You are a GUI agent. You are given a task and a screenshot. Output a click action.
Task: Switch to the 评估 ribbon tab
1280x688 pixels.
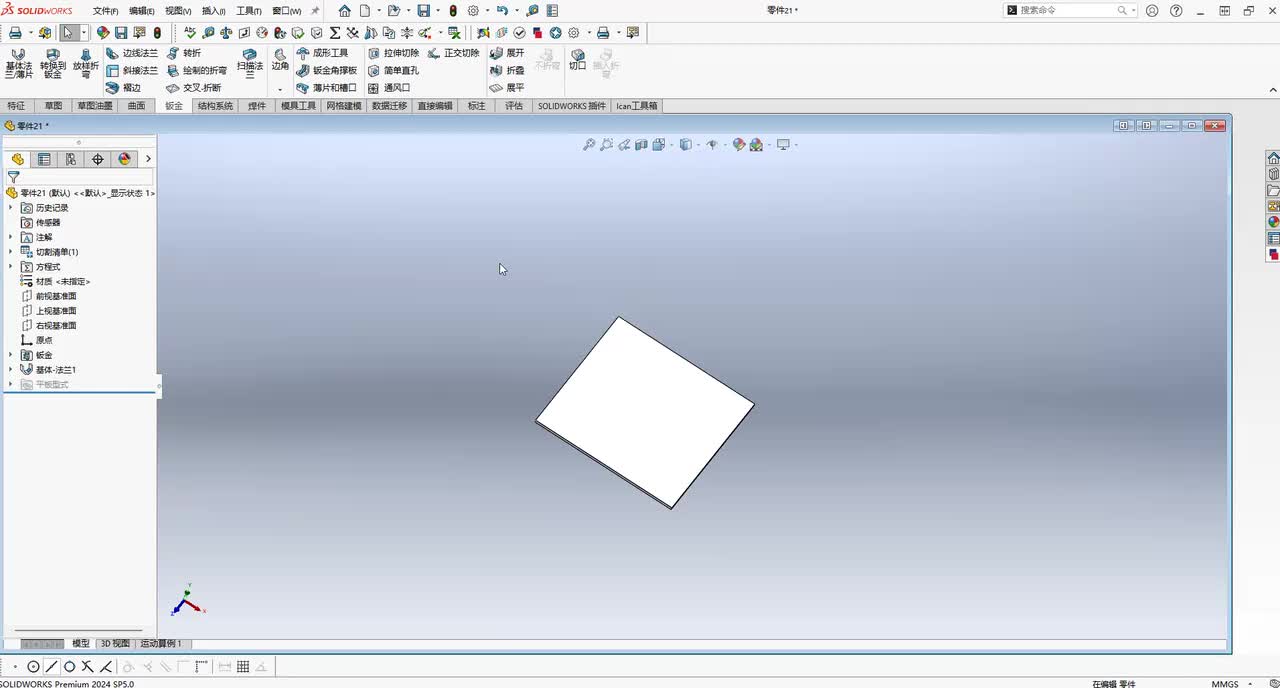tap(514, 106)
